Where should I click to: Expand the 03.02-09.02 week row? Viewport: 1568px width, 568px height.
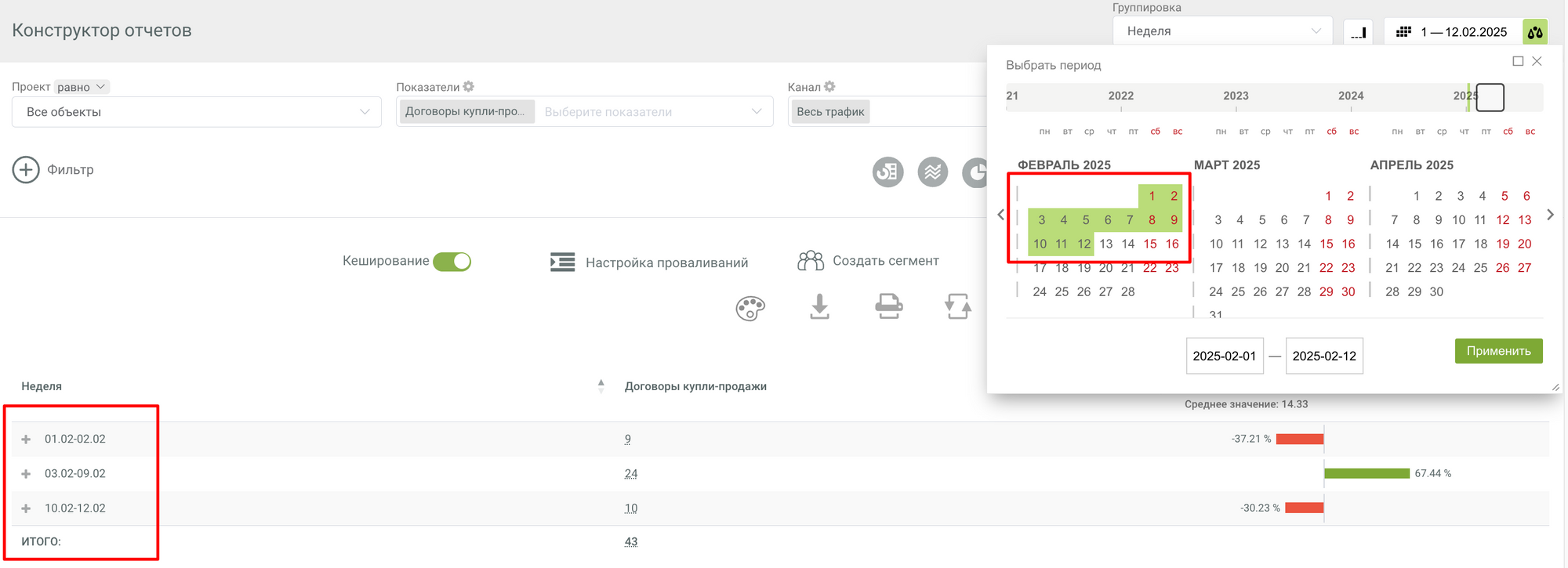click(x=26, y=474)
